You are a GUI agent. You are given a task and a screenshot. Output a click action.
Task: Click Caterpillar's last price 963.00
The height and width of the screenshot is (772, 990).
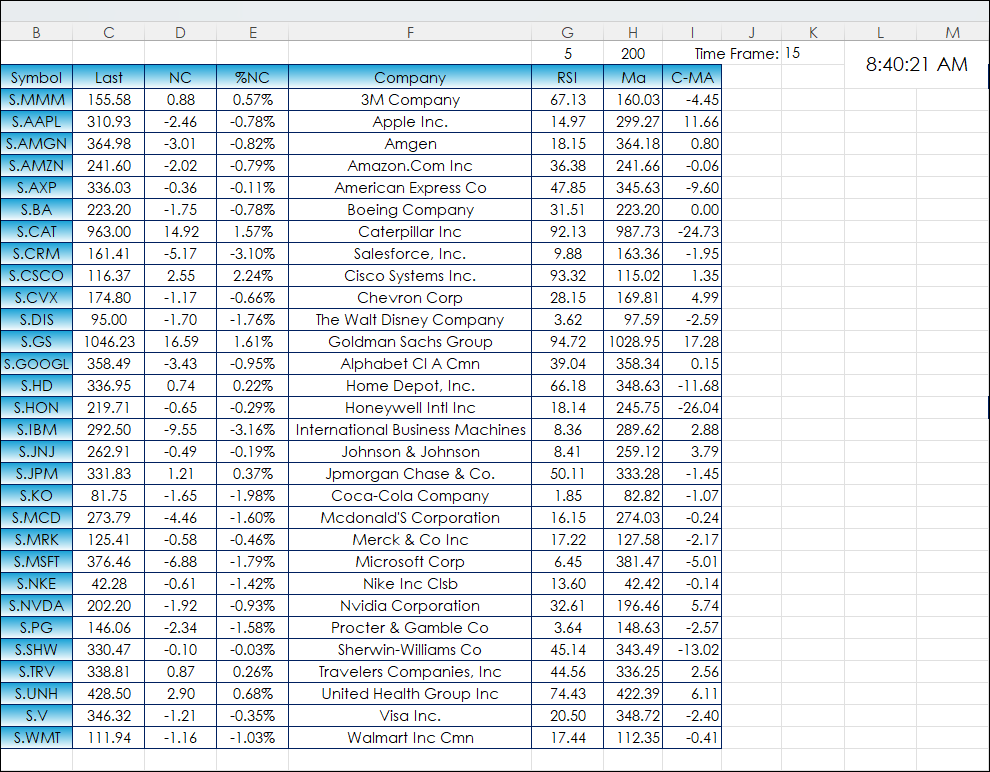point(109,232)
